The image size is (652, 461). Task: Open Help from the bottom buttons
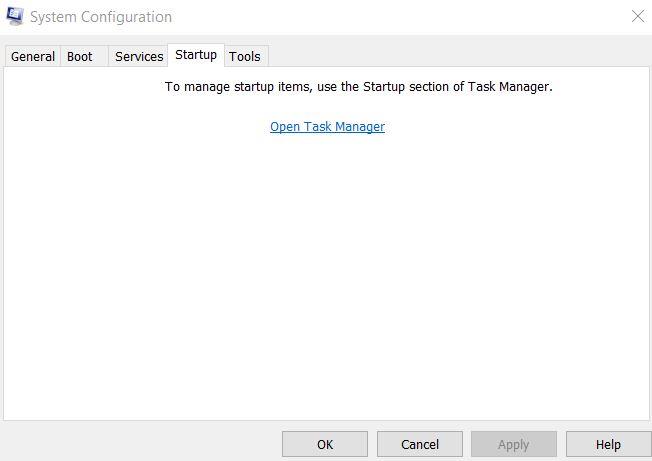[608, 444]
